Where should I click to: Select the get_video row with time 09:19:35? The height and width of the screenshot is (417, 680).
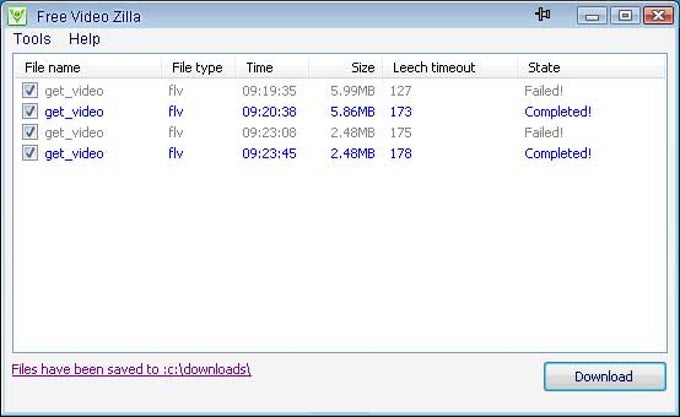point(340,91)
